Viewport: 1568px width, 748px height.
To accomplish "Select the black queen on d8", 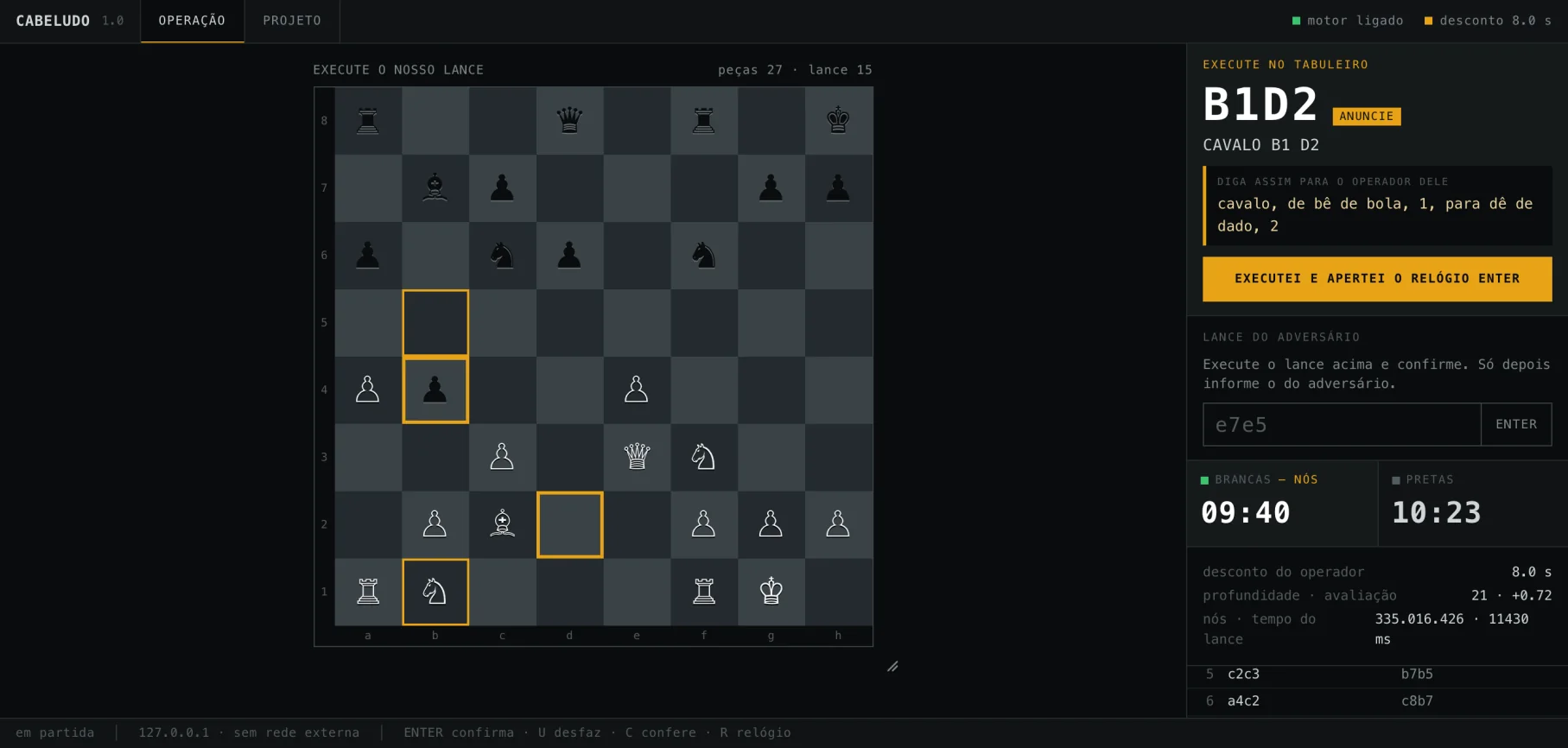I will point(569,120).
